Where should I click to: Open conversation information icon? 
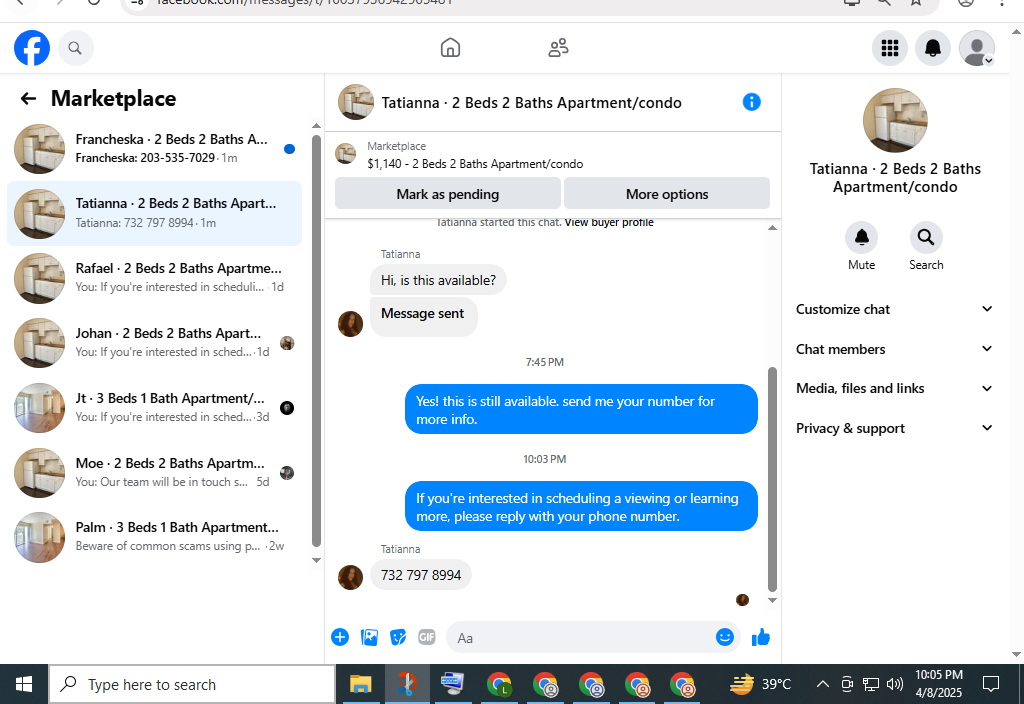(x=752, y=102)
